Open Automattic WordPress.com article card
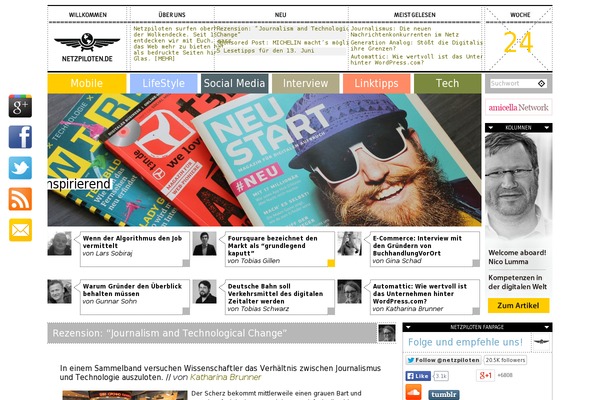Viewport: 600px width, 400px height. point(420,294)
